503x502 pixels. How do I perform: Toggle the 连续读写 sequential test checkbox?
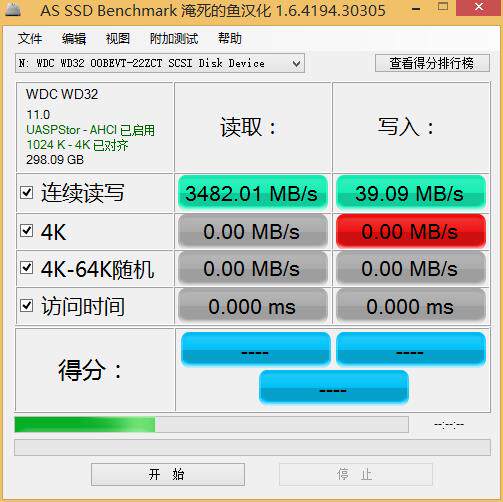tap(26, 192)
